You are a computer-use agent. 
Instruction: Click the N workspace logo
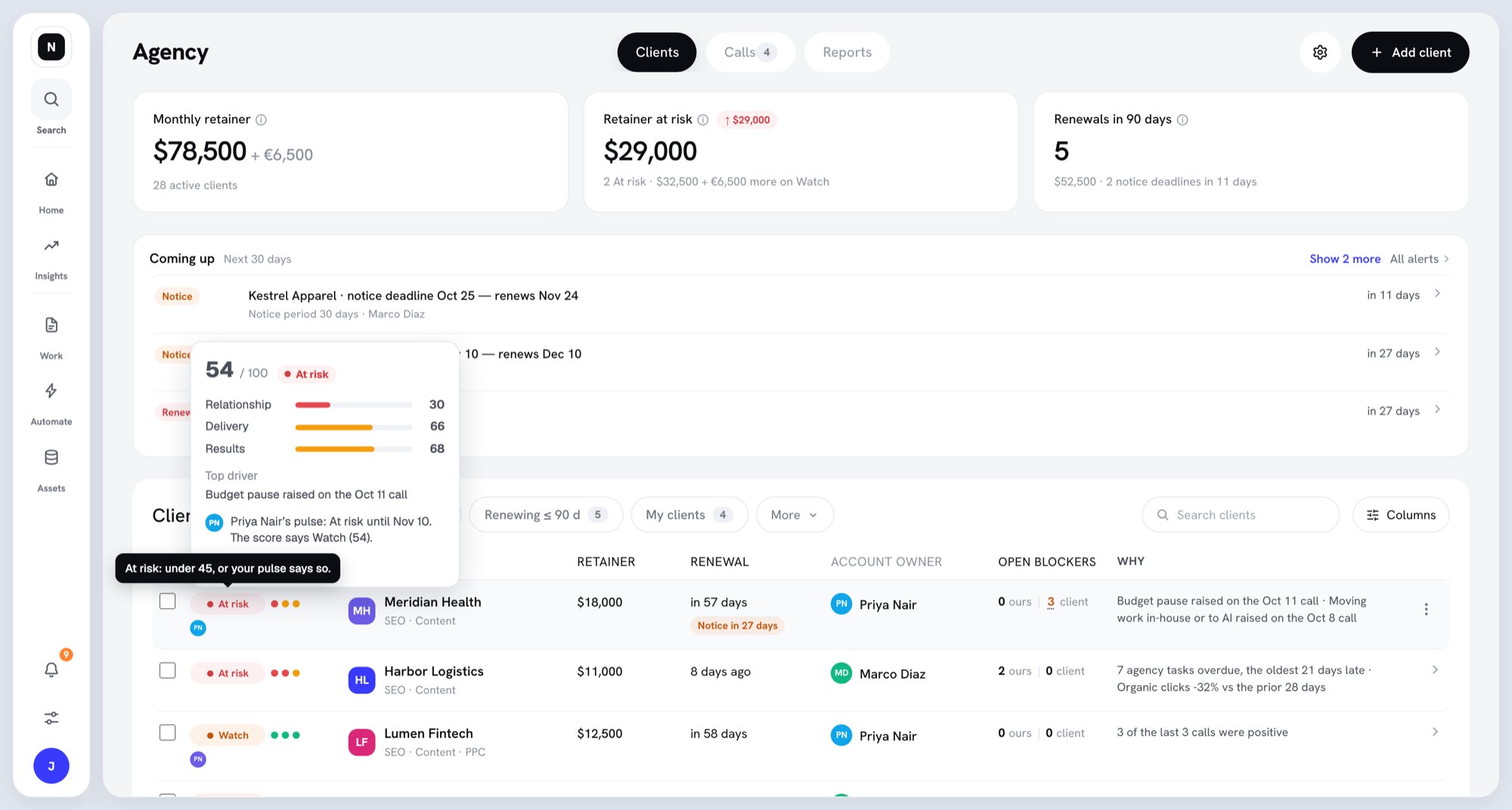(x=51, y=47)
